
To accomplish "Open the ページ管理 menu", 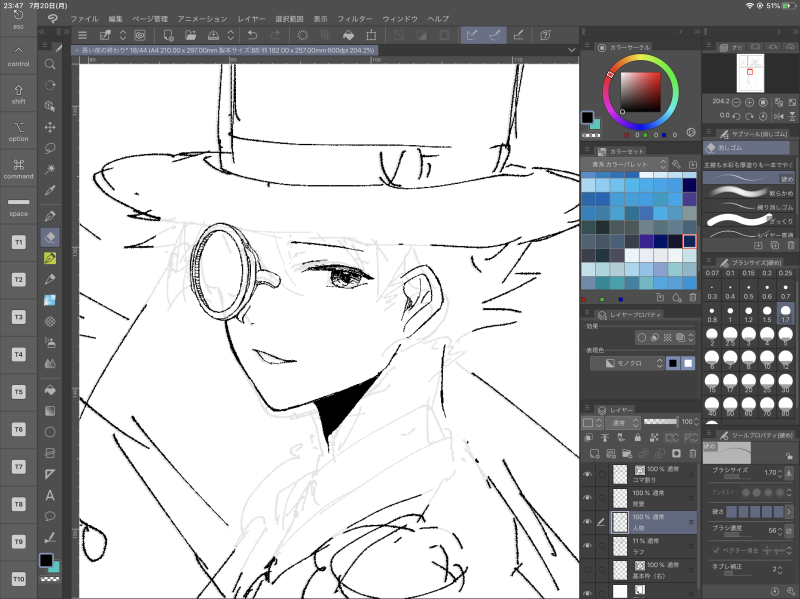I will point(150,19).
